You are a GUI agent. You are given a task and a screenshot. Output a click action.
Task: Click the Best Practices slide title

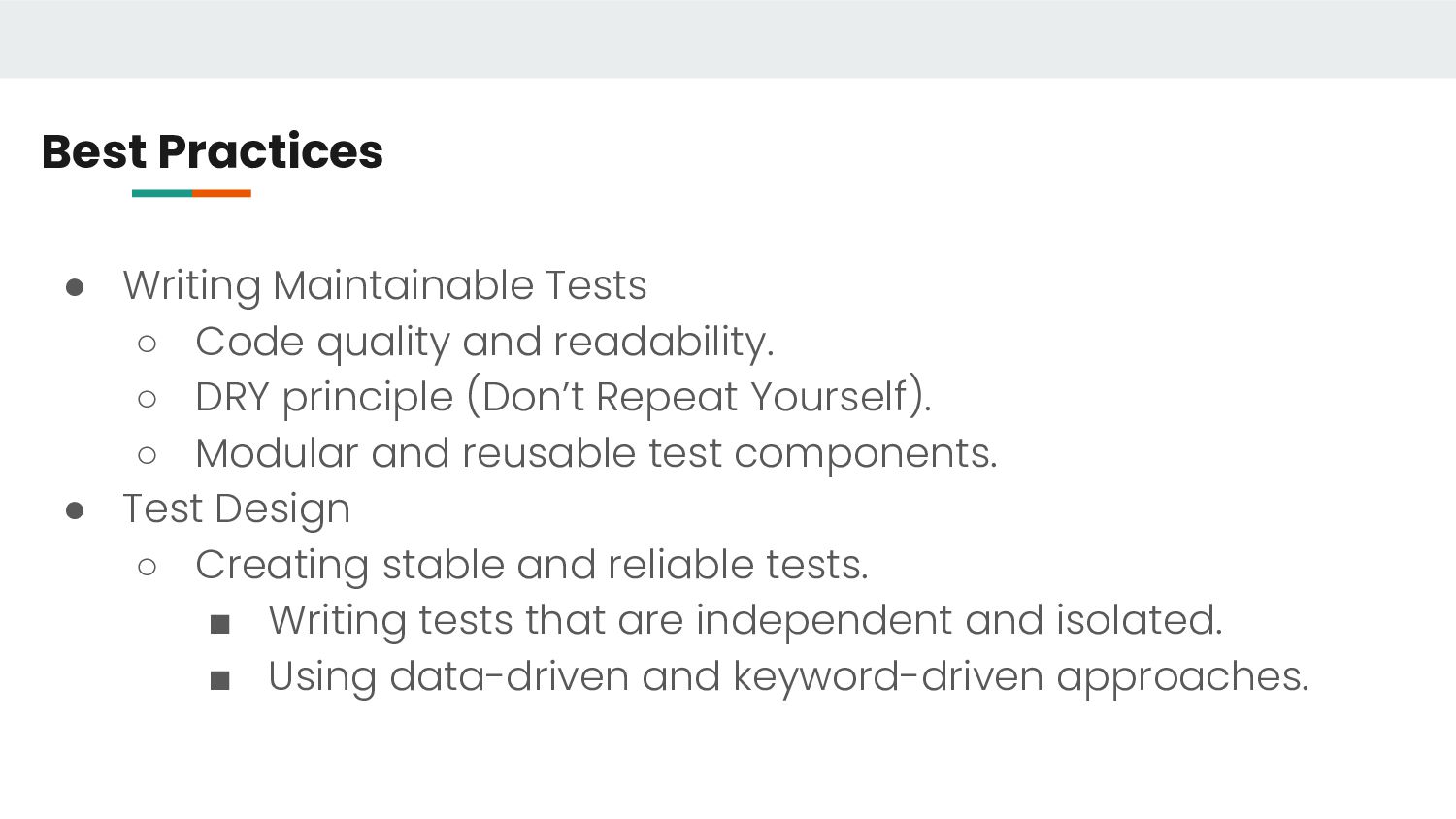tap(213, 151)
